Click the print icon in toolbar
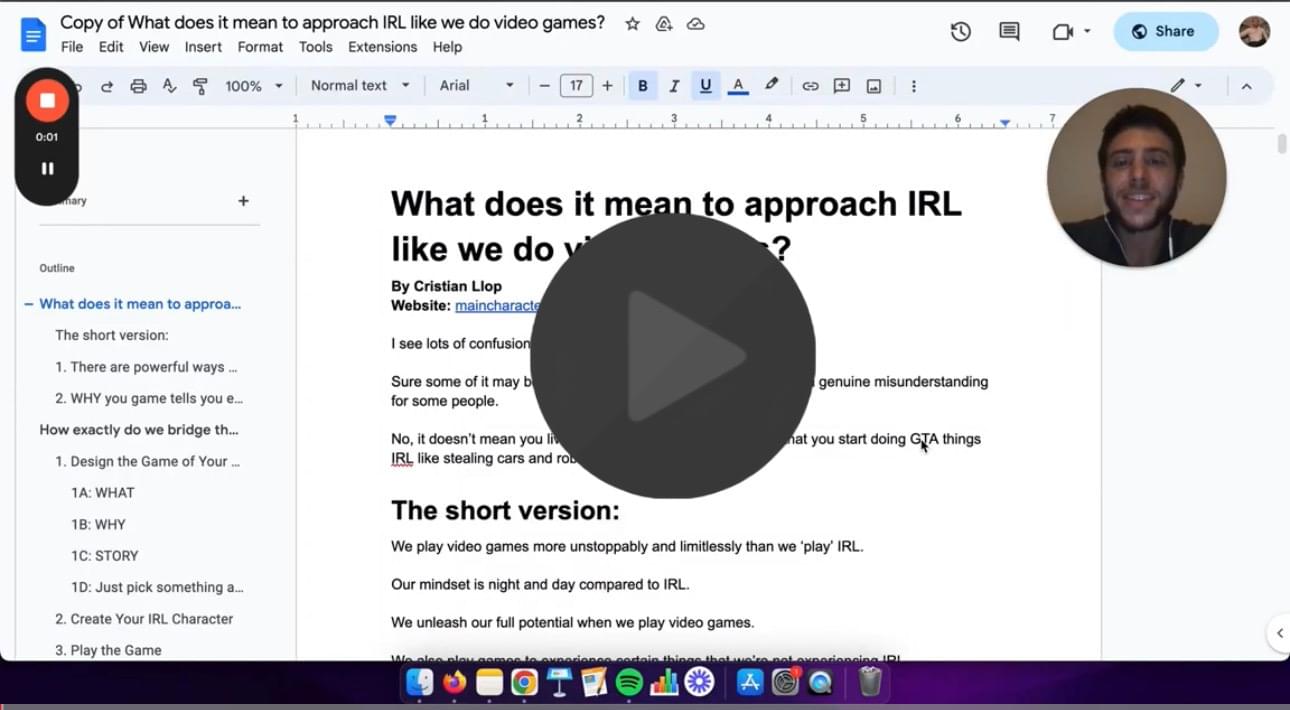 138,86
